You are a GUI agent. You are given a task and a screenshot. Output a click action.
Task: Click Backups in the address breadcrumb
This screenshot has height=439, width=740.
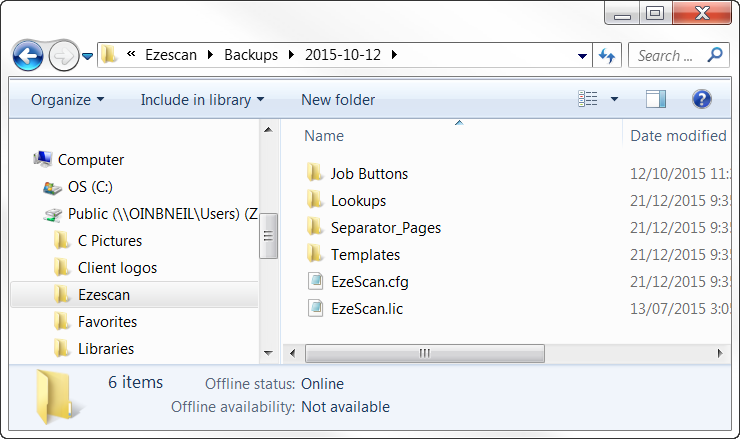point(251,55)
